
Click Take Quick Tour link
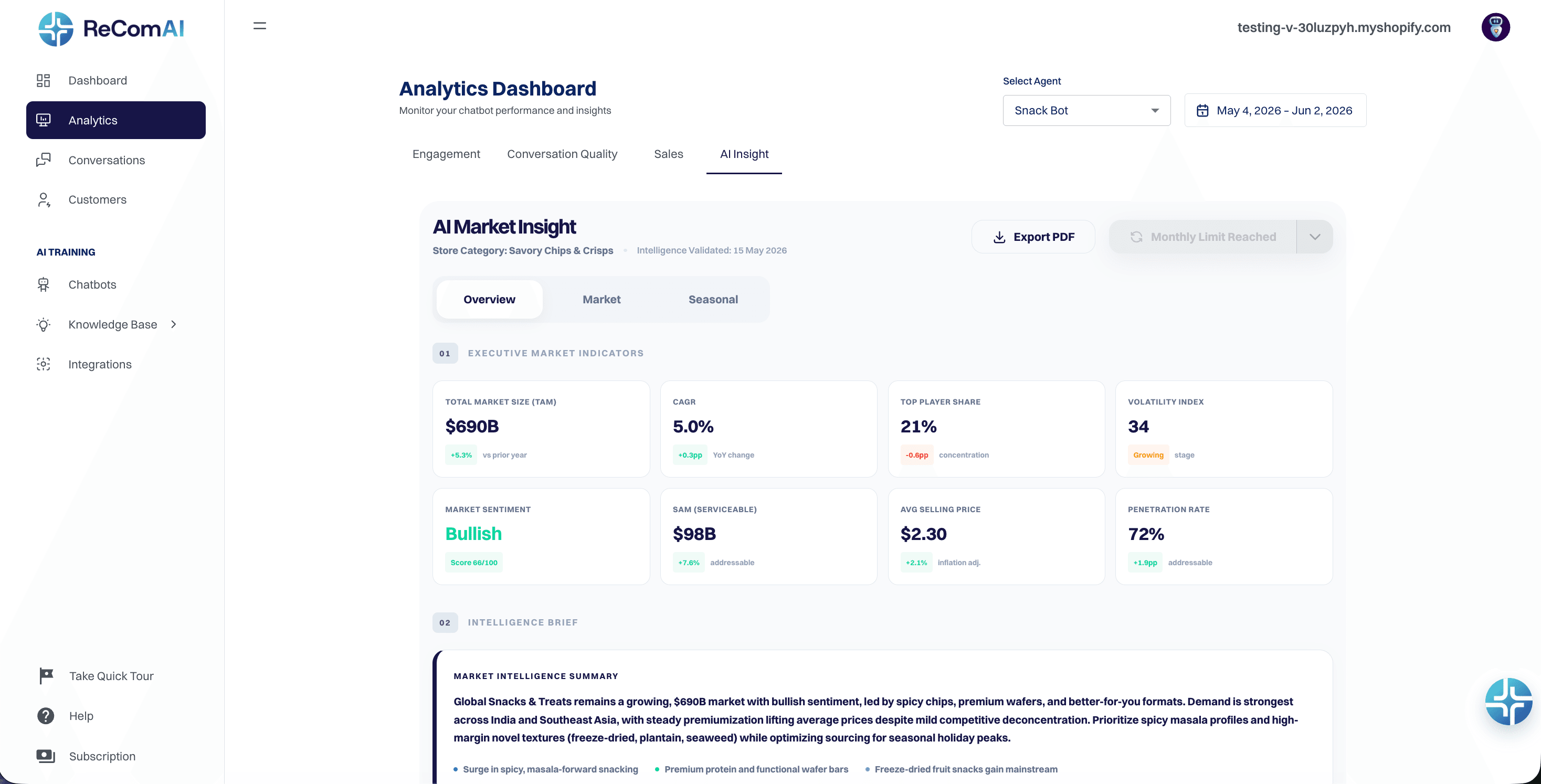tap(111, 676)
